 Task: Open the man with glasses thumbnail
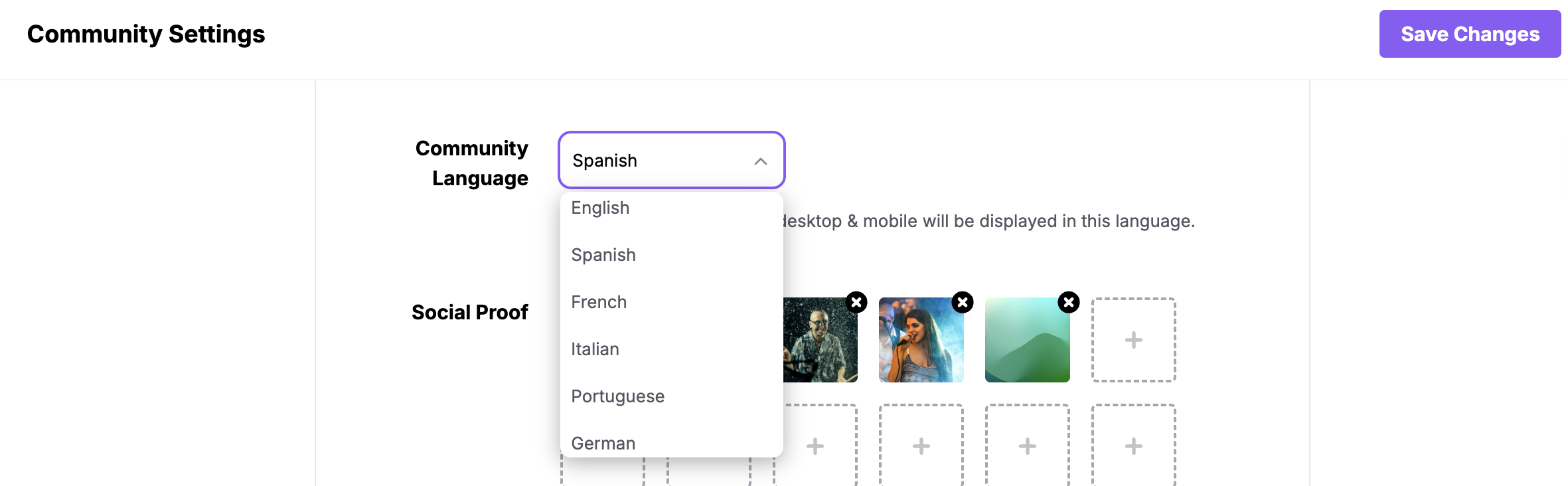[x=821, y=341]
